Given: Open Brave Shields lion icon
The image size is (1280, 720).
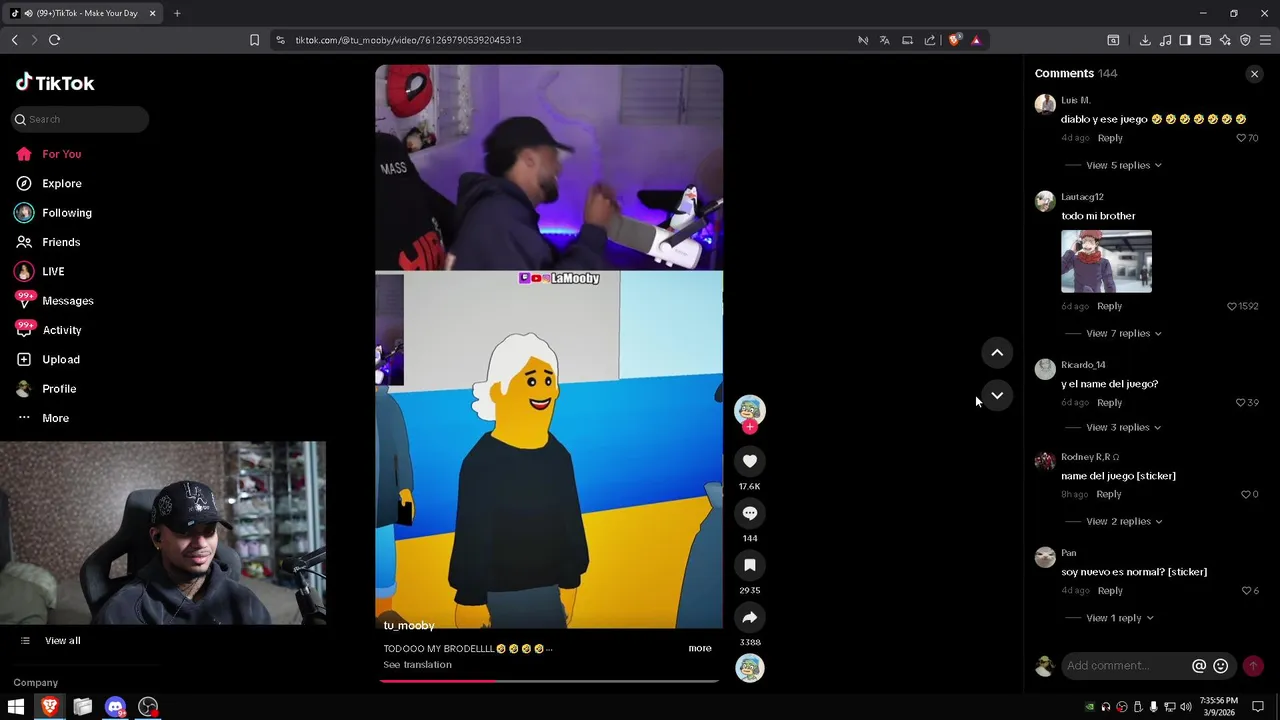Looking at the screenshot, I should tap(954, 40).
